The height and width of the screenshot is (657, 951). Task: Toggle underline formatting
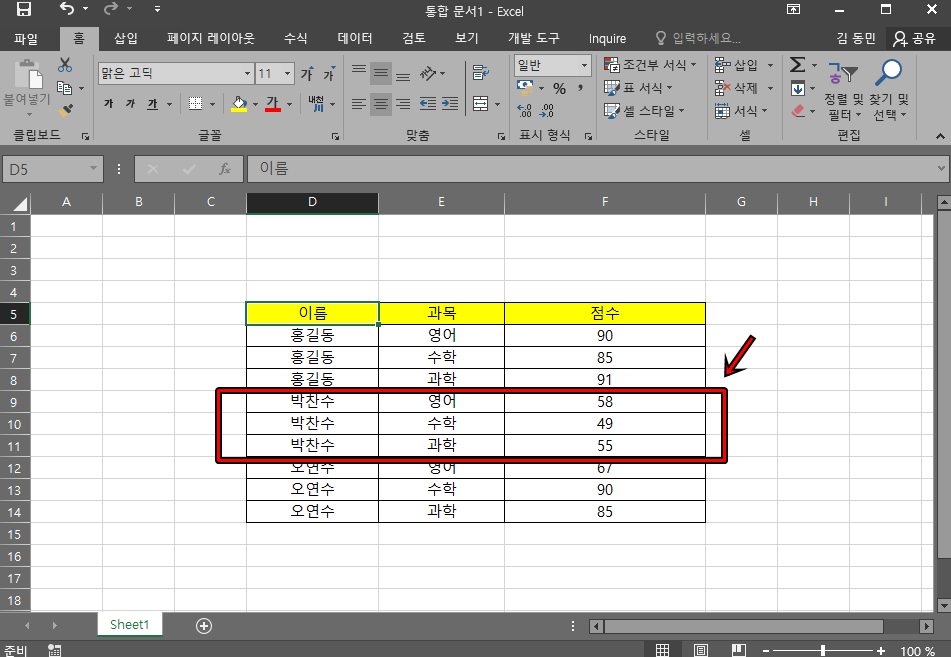pyautogui.click(x=153, y=104)
